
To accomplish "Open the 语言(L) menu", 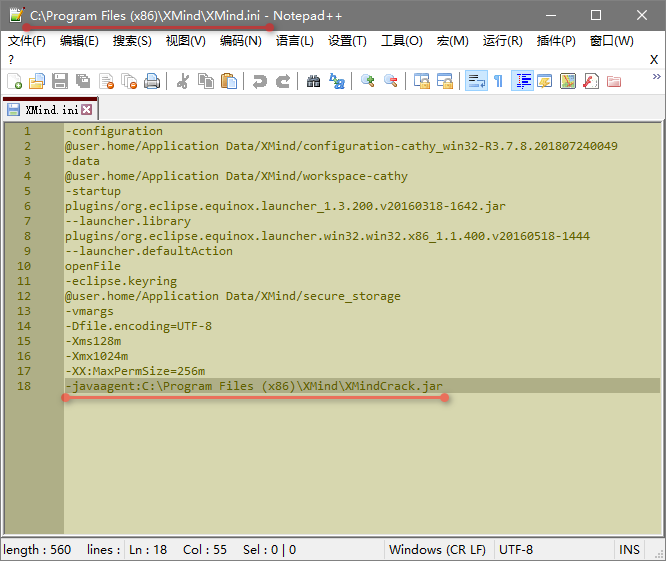I will tap(295, 41).
